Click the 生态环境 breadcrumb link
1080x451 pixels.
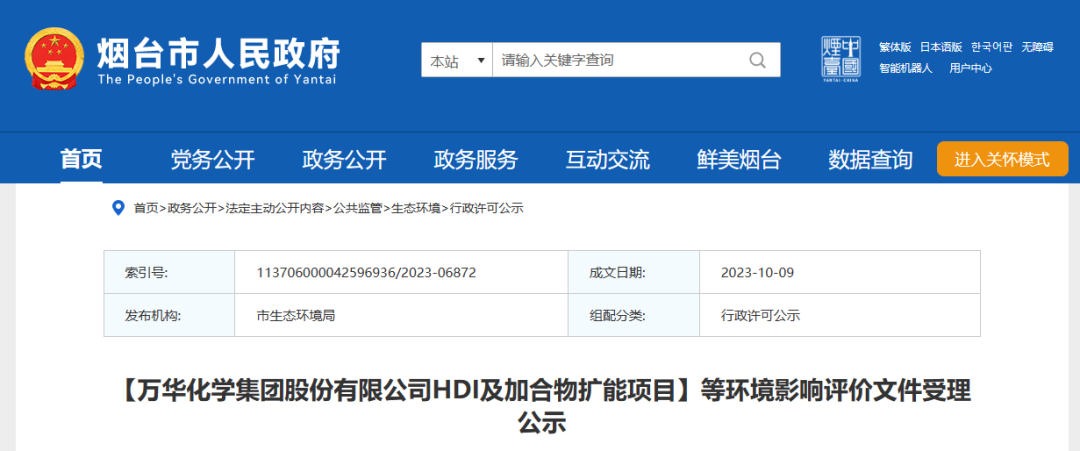tap(415, 208)
